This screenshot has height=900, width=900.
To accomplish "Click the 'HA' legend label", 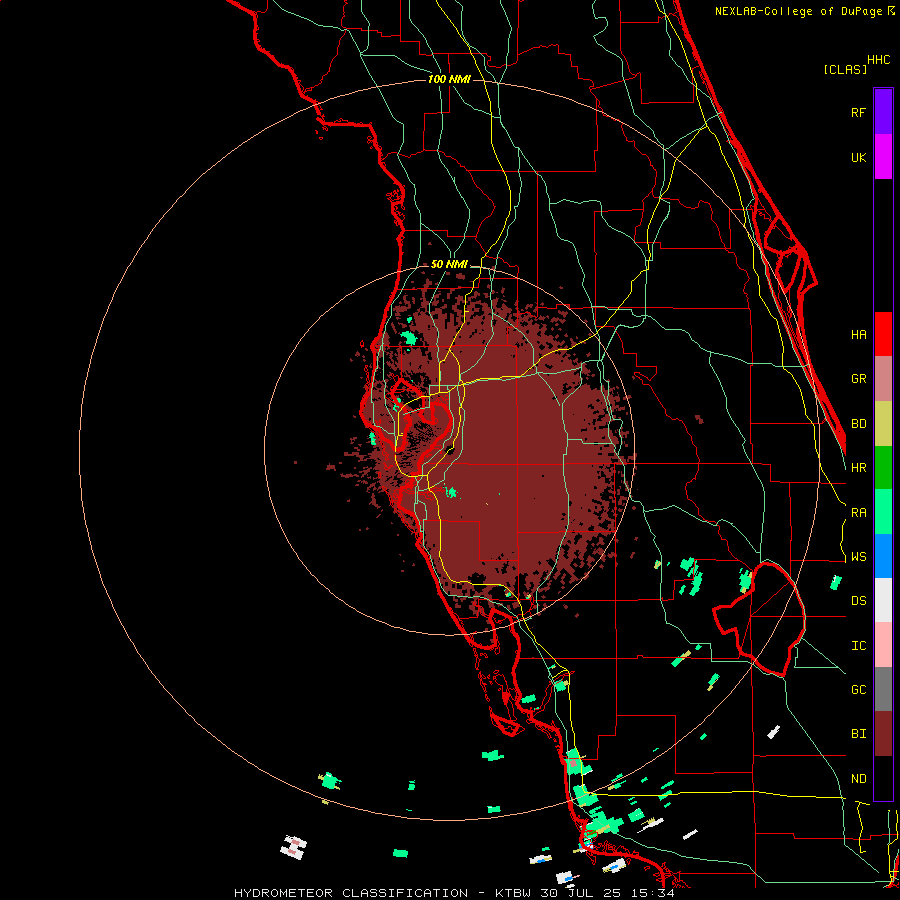I will (858, 334).
